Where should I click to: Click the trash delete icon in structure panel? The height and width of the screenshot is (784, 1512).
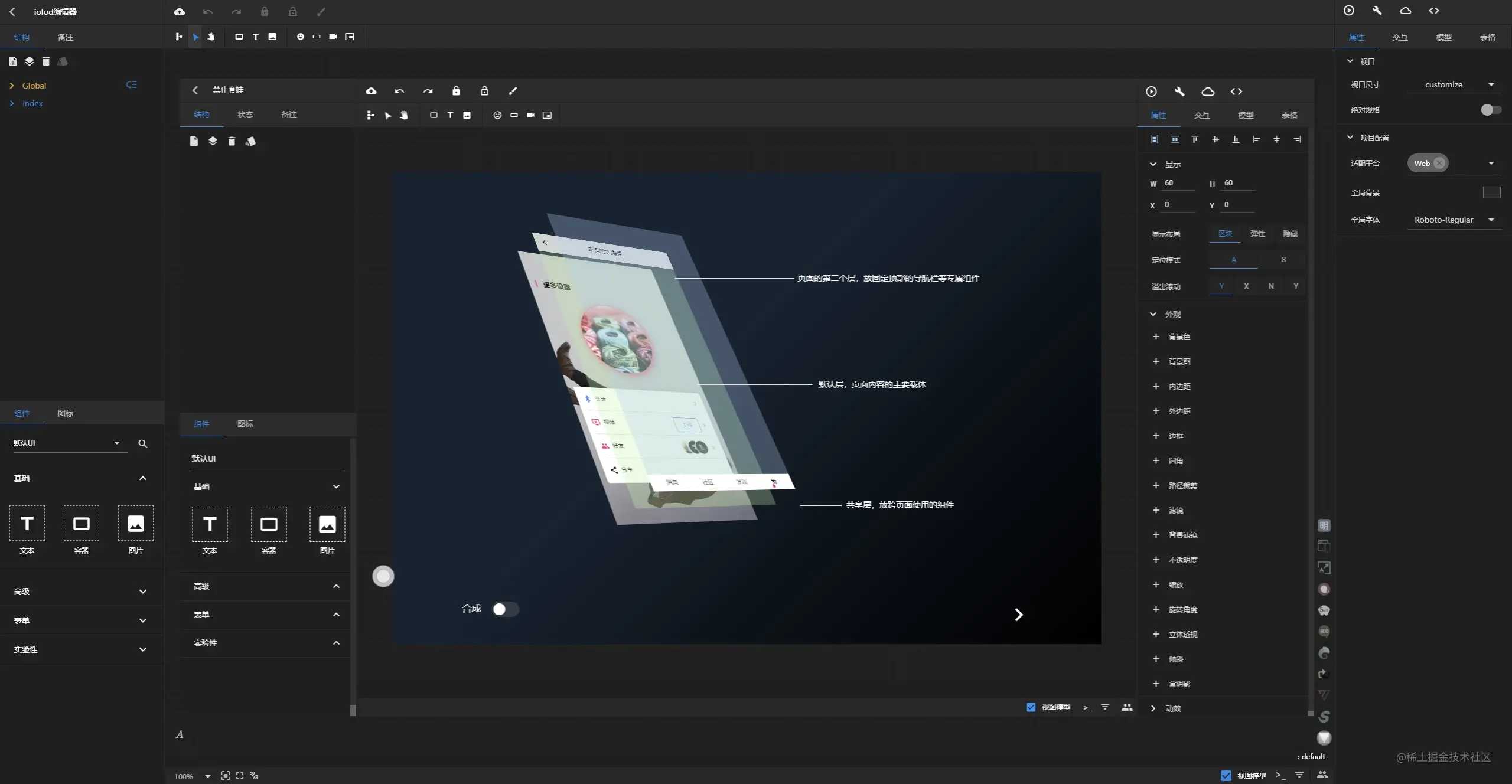[x=46, y=61]
